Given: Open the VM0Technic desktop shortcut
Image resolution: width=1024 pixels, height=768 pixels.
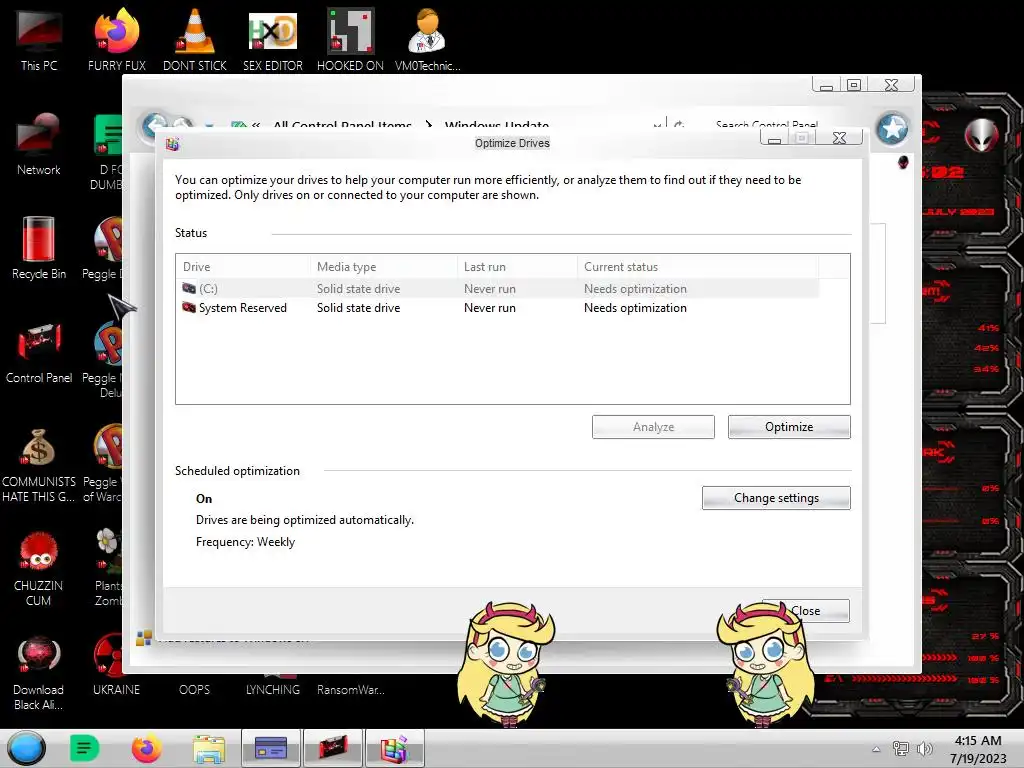Looking at the screenshot, I should 427,38.
